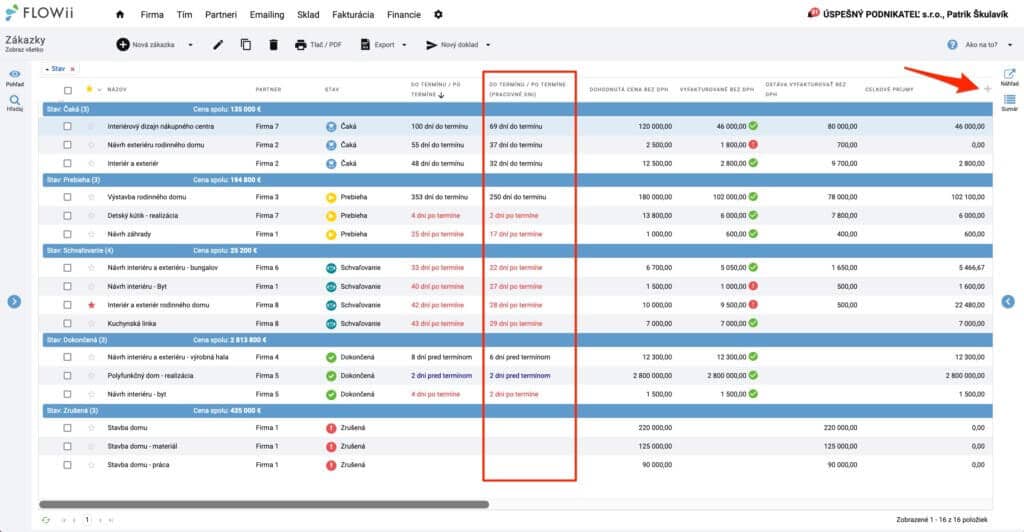The height and width of the screenshot is (532, 1024).
Task: Open the Ako na to? dropdown arrow
Action: 1010,45
